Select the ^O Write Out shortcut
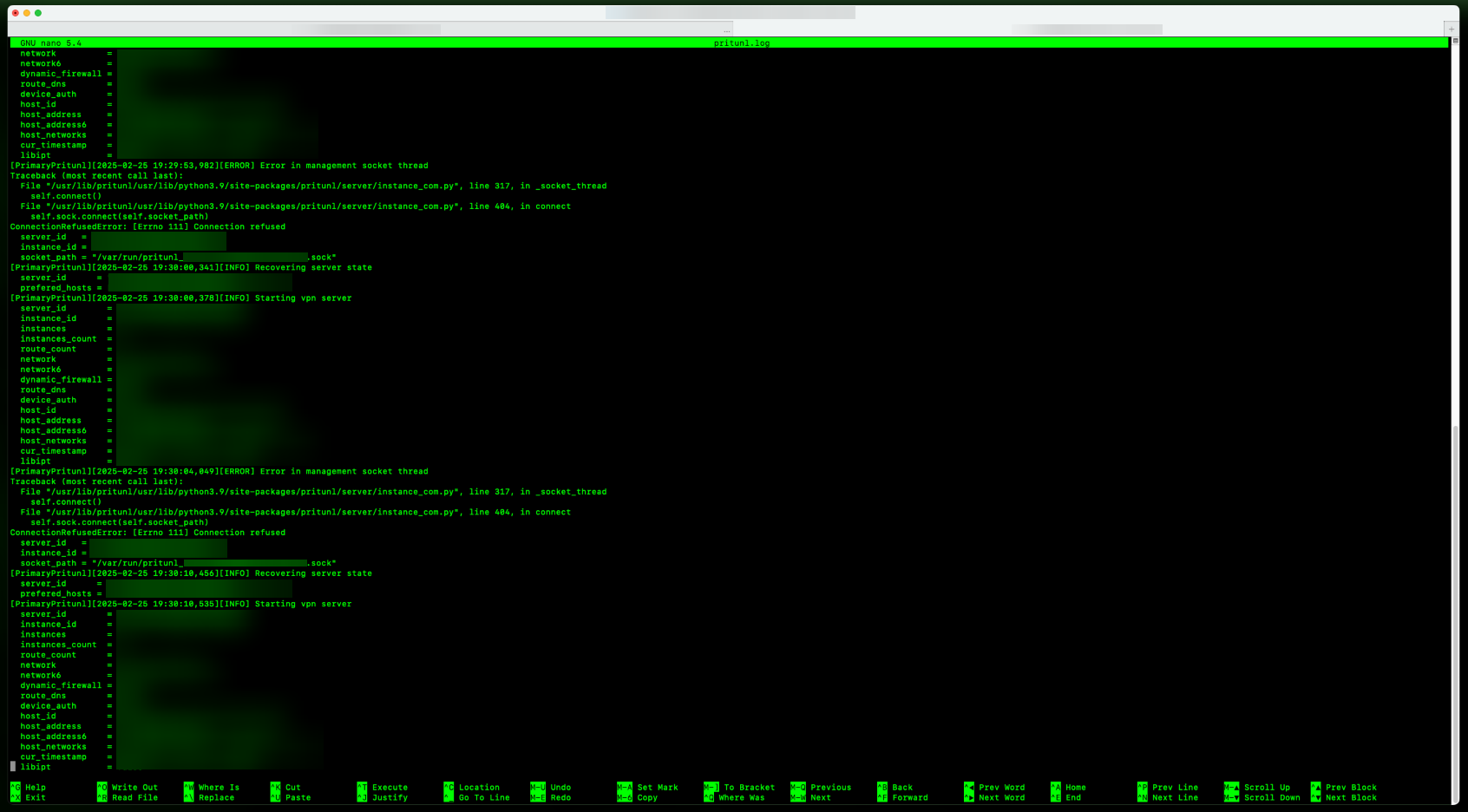Screen dimensions: 1468x812 click(128, 788)
